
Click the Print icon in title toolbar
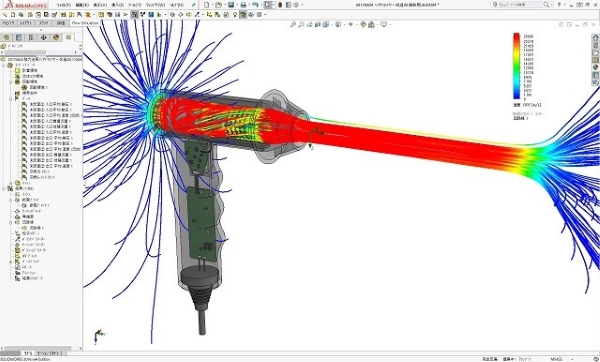pyautogui.click(x=243, y=5)
